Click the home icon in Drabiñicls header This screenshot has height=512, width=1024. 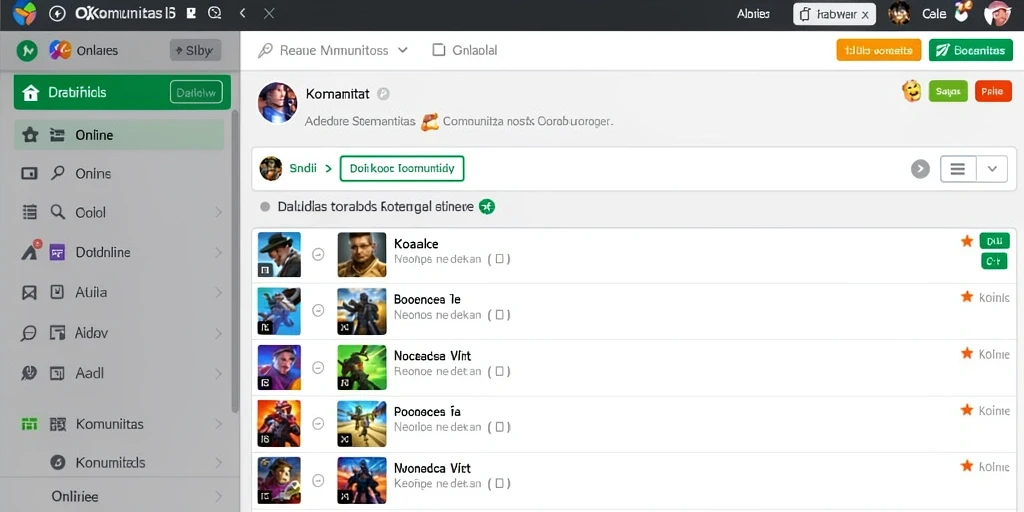(30, 93)
